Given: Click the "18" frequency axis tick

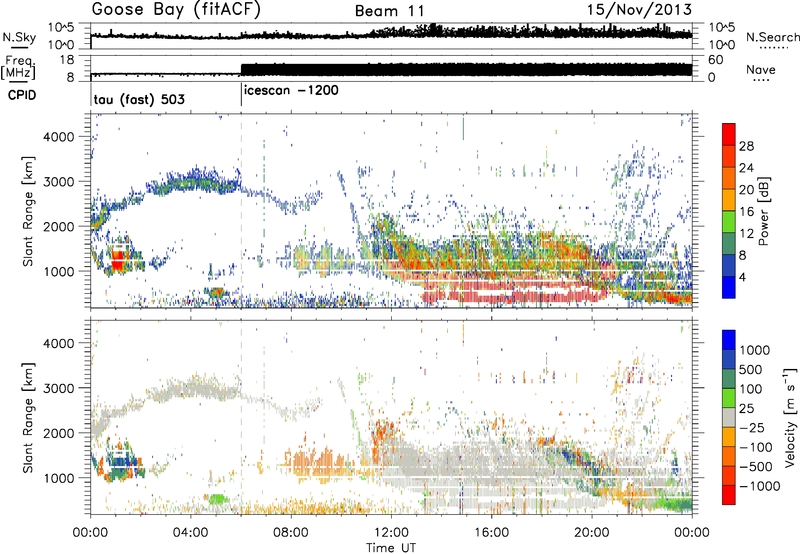Looking at the screenshot, I should click(x=67, y=60).
